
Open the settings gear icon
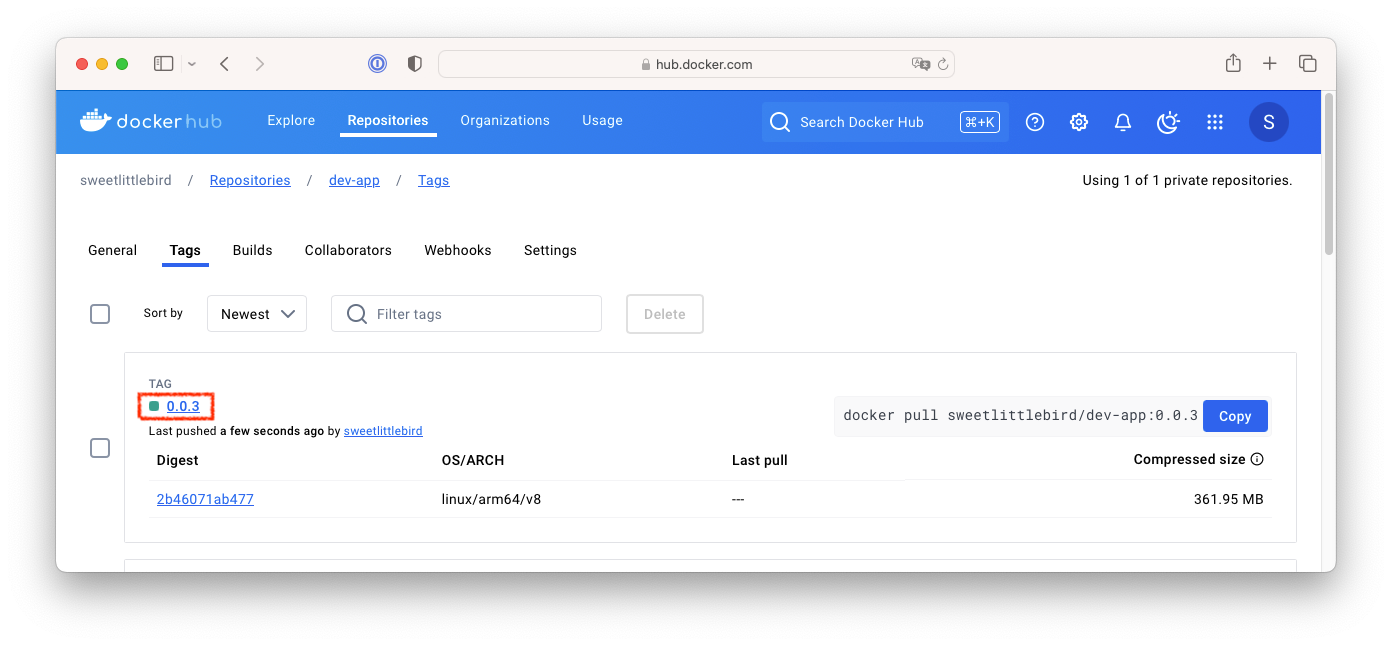pyautogui.click(x=1078, y=122)
